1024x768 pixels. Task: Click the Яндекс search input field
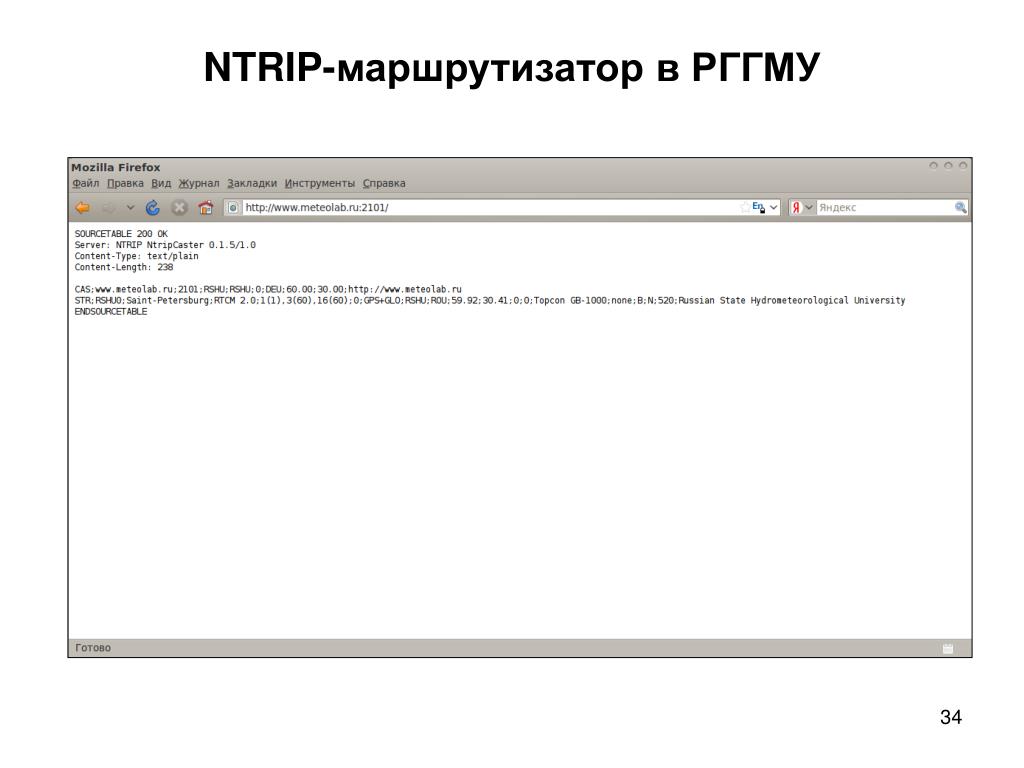(x=885, y=208)
